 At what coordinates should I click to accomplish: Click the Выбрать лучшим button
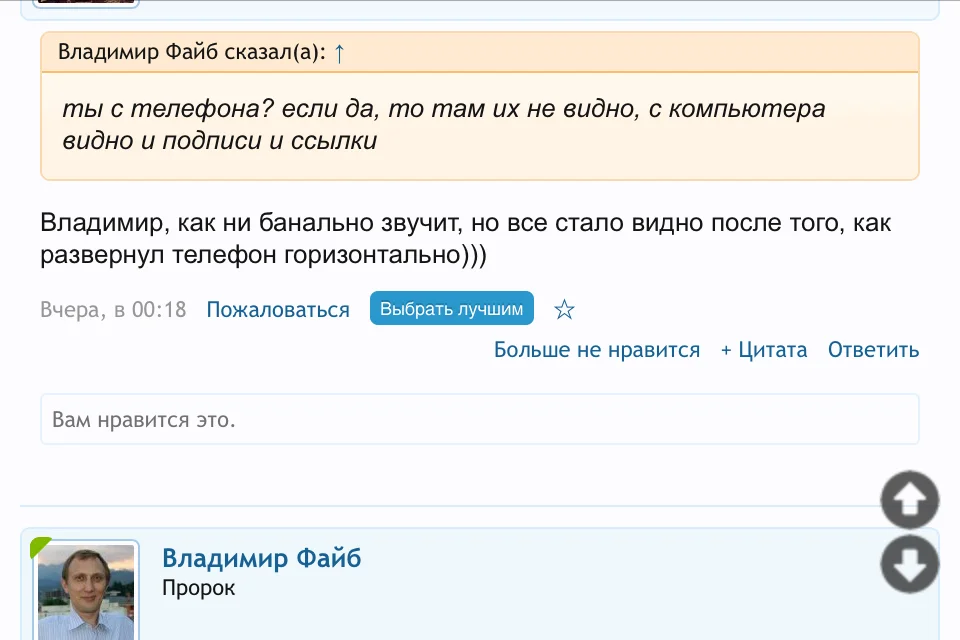tap(452, 308)
